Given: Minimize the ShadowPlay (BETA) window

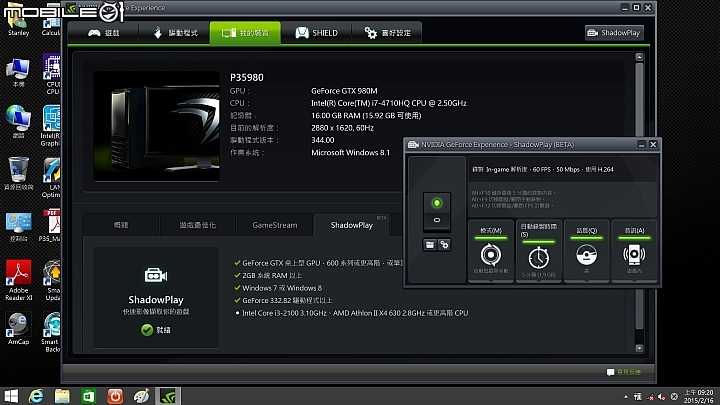Looking at the screenshot, I should (x=641, y=144).
